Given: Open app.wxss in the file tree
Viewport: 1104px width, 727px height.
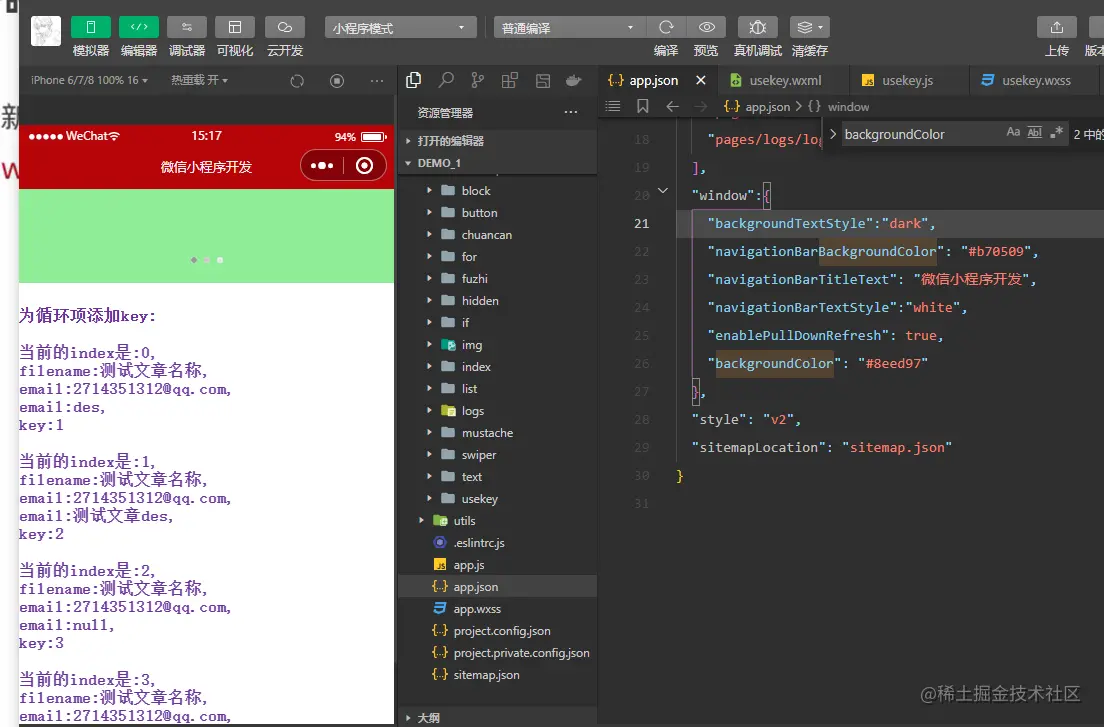Looking at the screenshot, I should (498, 609).
